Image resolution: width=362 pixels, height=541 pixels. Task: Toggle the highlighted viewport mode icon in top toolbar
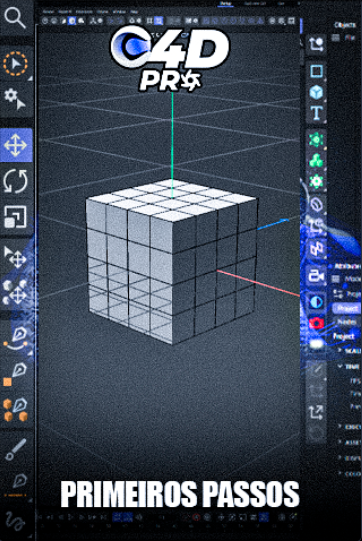(158, 21)
